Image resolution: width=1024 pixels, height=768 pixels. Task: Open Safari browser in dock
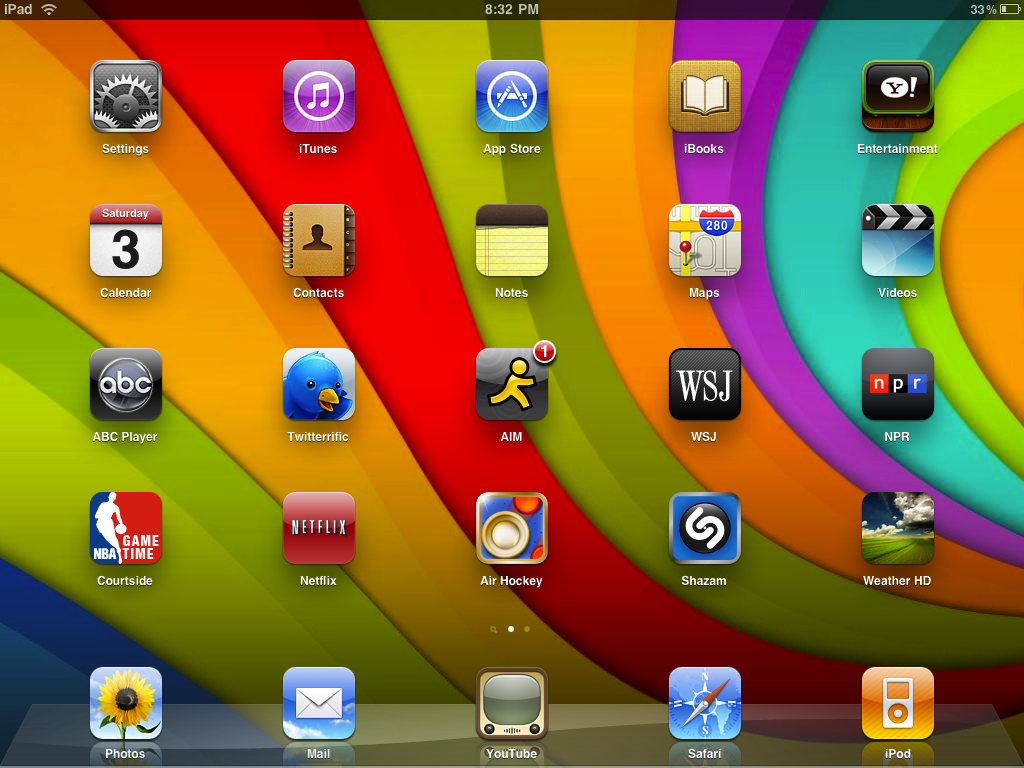[x=705, y=703]
